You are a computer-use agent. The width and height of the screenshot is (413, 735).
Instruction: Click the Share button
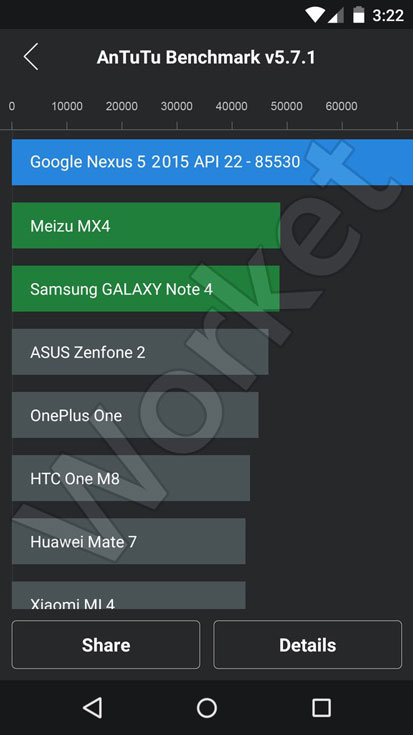106,645
